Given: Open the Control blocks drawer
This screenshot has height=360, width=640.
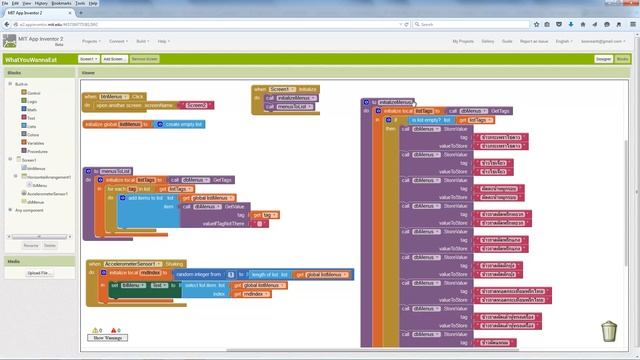Looking at the screenshot, I should pos(31,93).
